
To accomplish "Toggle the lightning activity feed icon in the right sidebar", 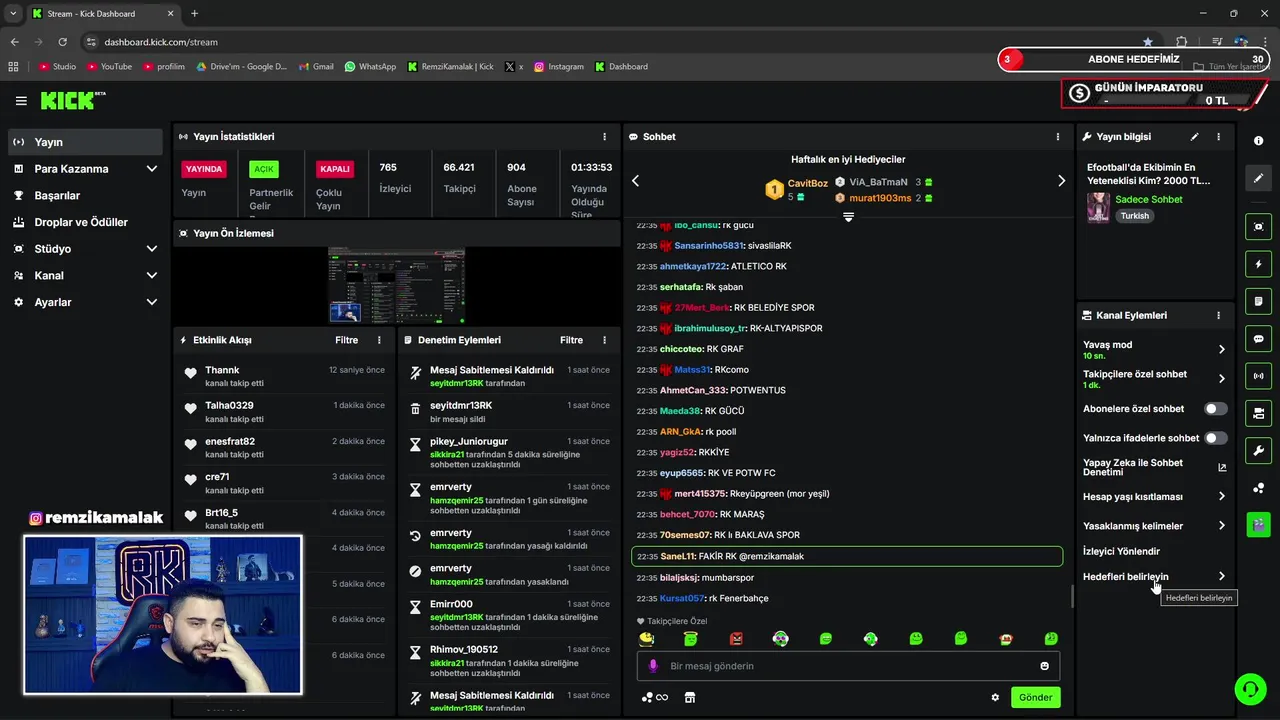I will (1258, 264).
